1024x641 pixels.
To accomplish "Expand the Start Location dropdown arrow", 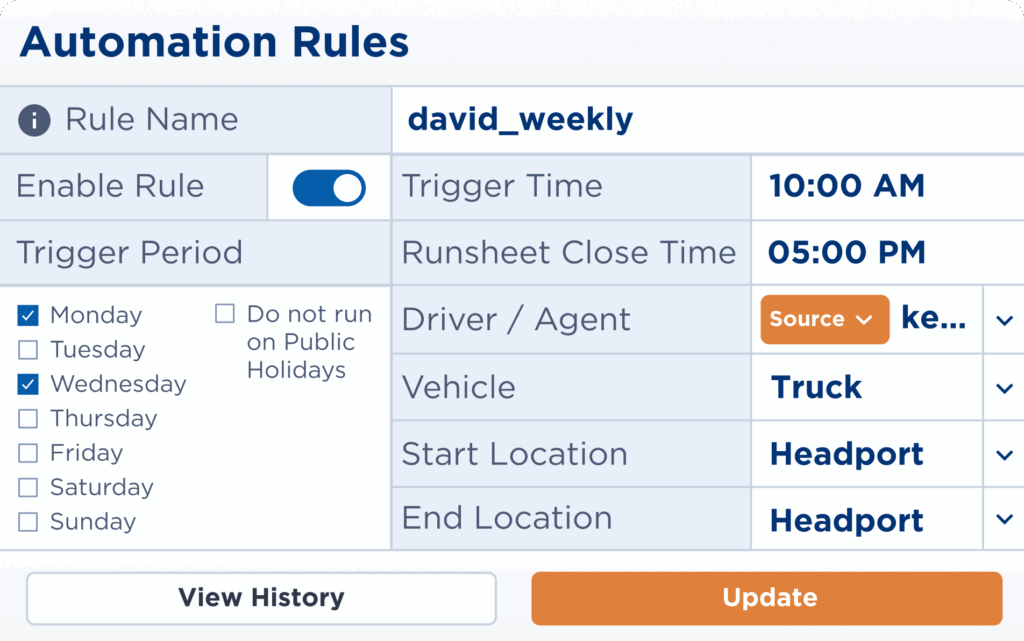I will coord(1004,455).
